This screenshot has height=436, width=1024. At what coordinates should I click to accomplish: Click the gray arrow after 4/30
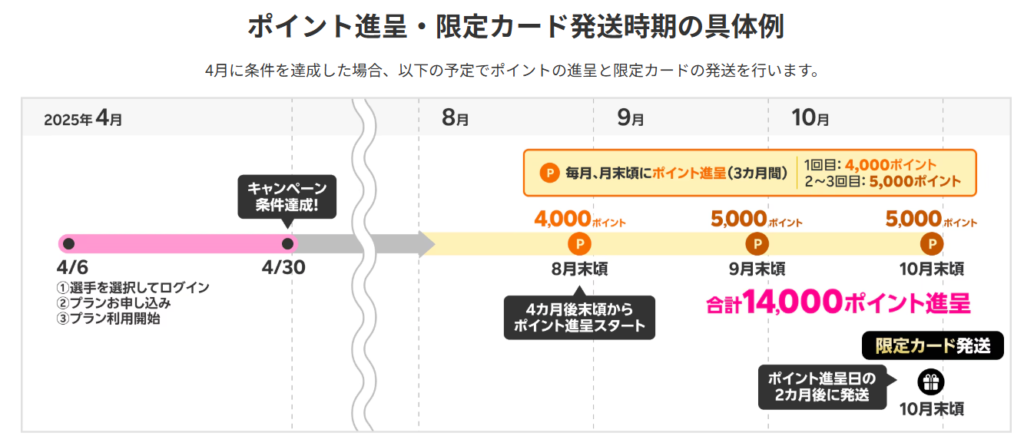[330, 244]
